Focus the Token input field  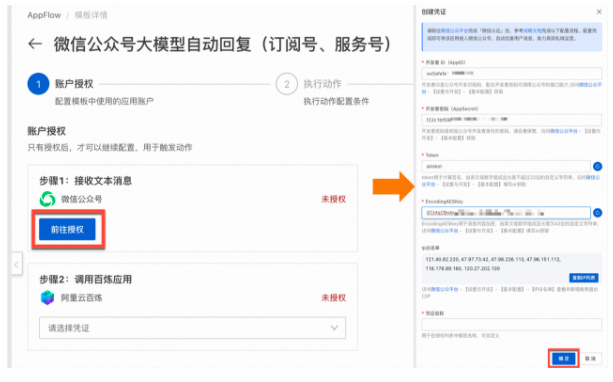click(506, 166)
